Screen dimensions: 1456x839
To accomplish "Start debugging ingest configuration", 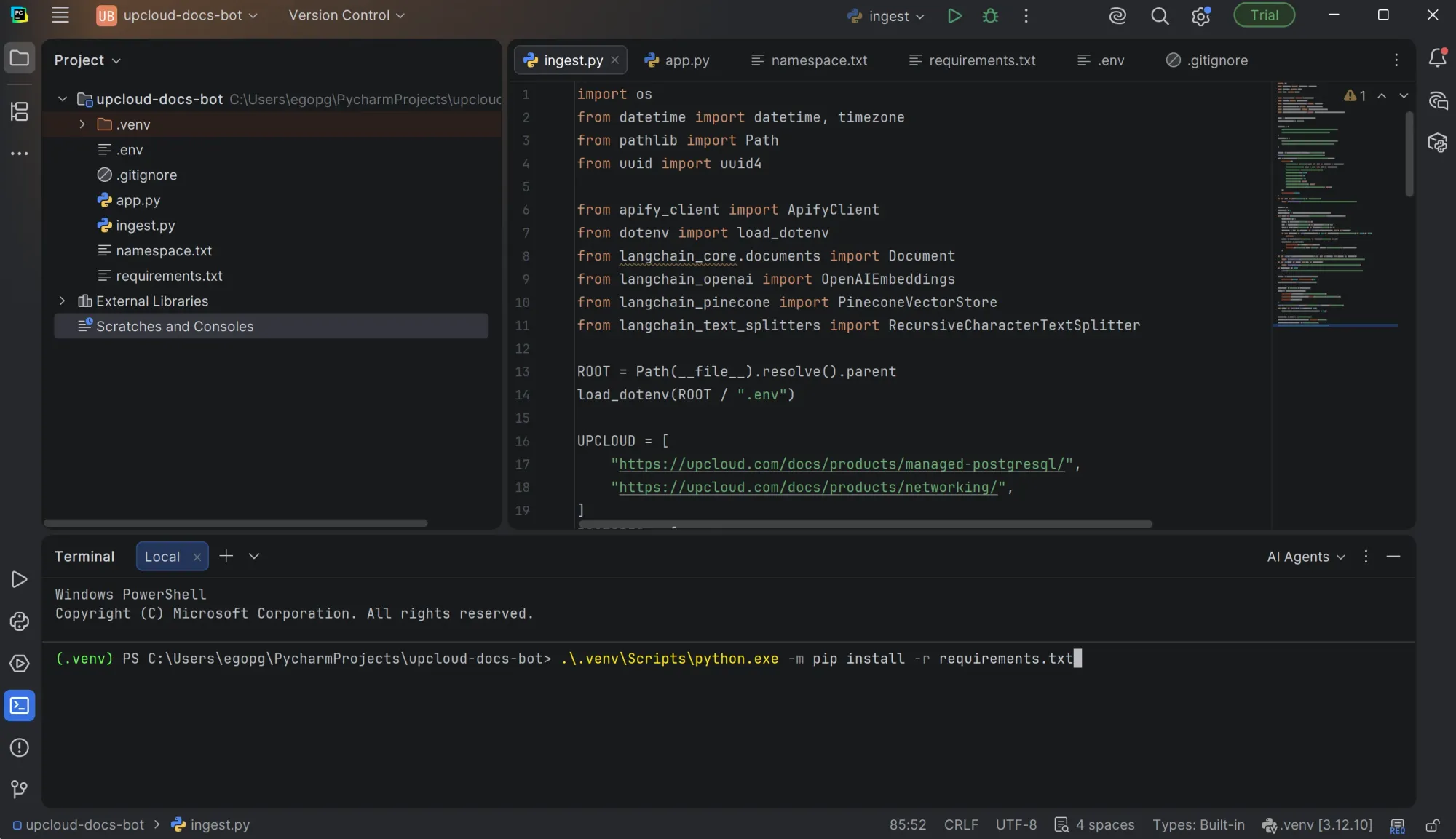I will [990, 16].
